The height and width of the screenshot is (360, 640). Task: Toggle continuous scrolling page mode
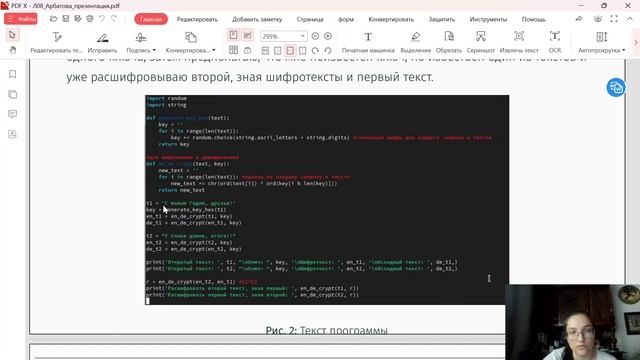point(247,35)
